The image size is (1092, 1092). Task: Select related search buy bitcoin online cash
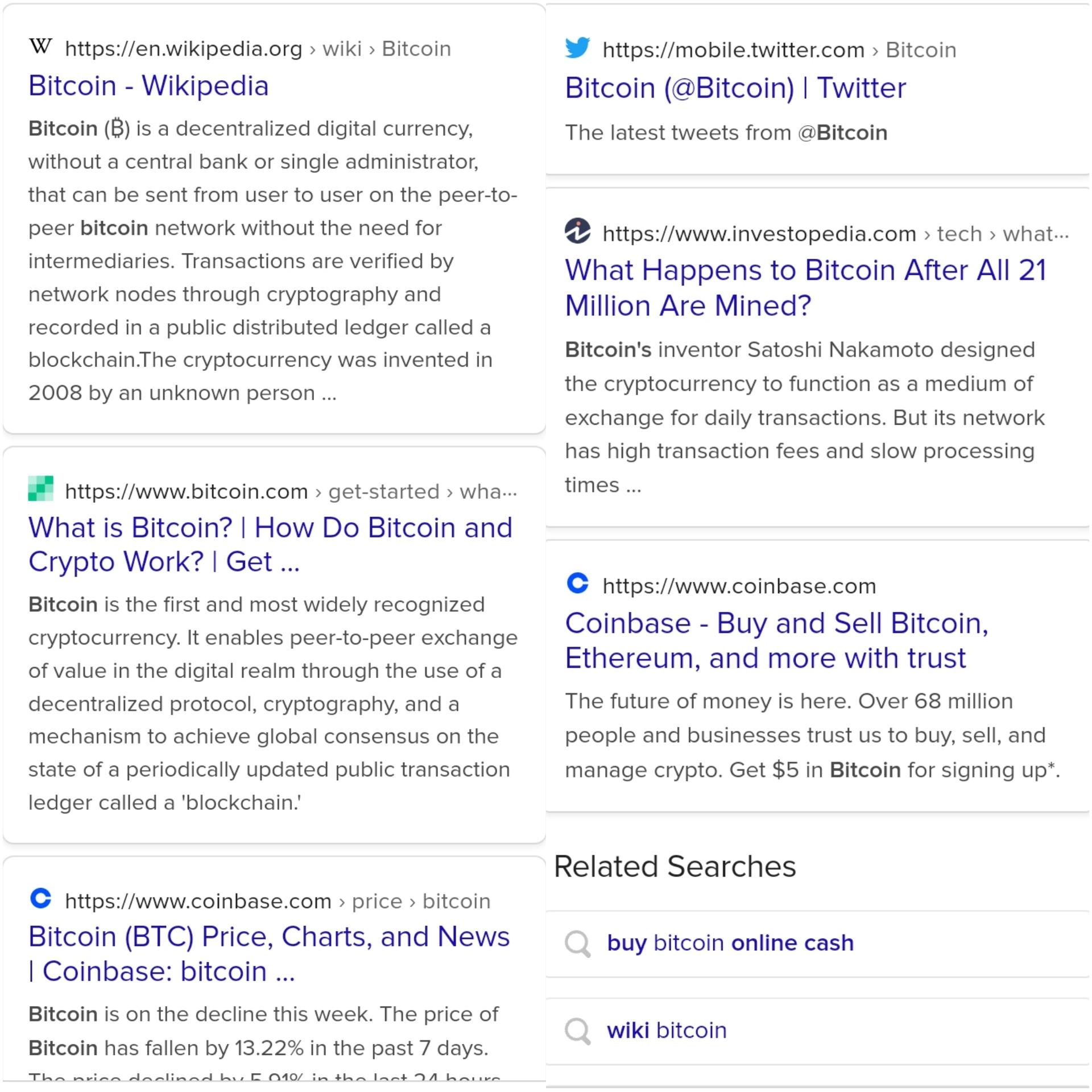click(817, 944)
